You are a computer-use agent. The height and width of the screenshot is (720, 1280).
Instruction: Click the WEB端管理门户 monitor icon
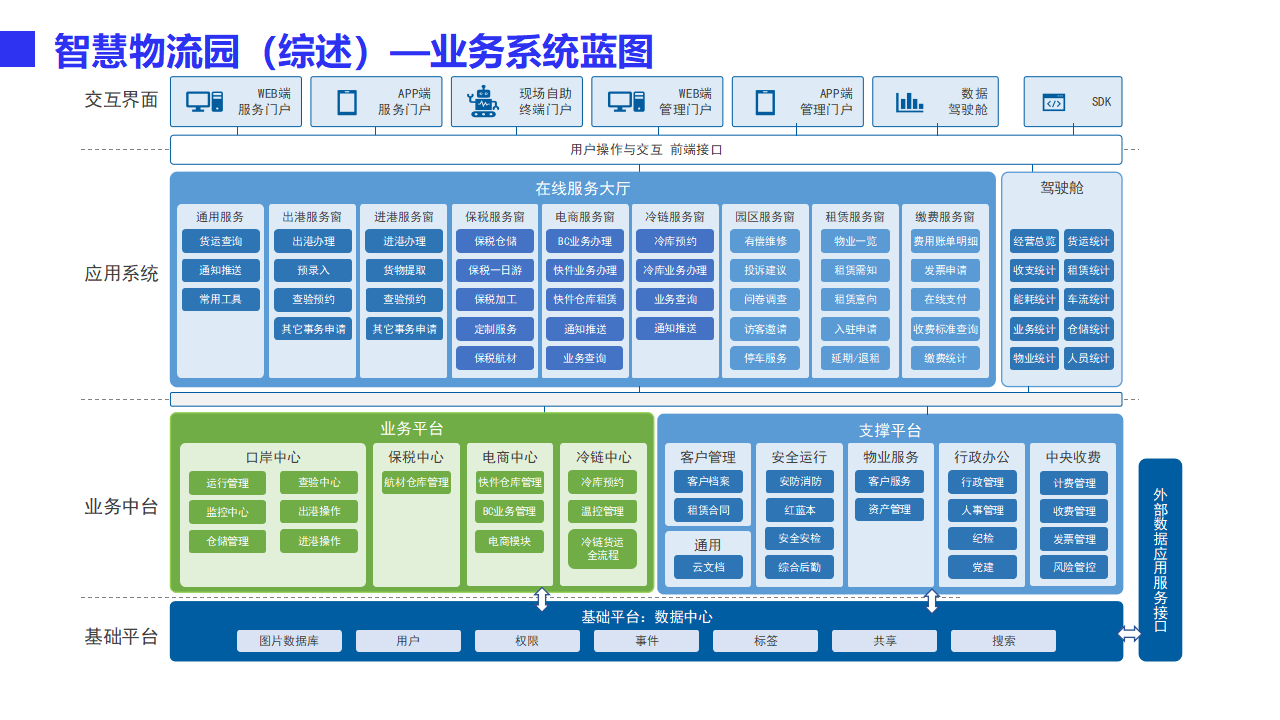pos(626,101)
